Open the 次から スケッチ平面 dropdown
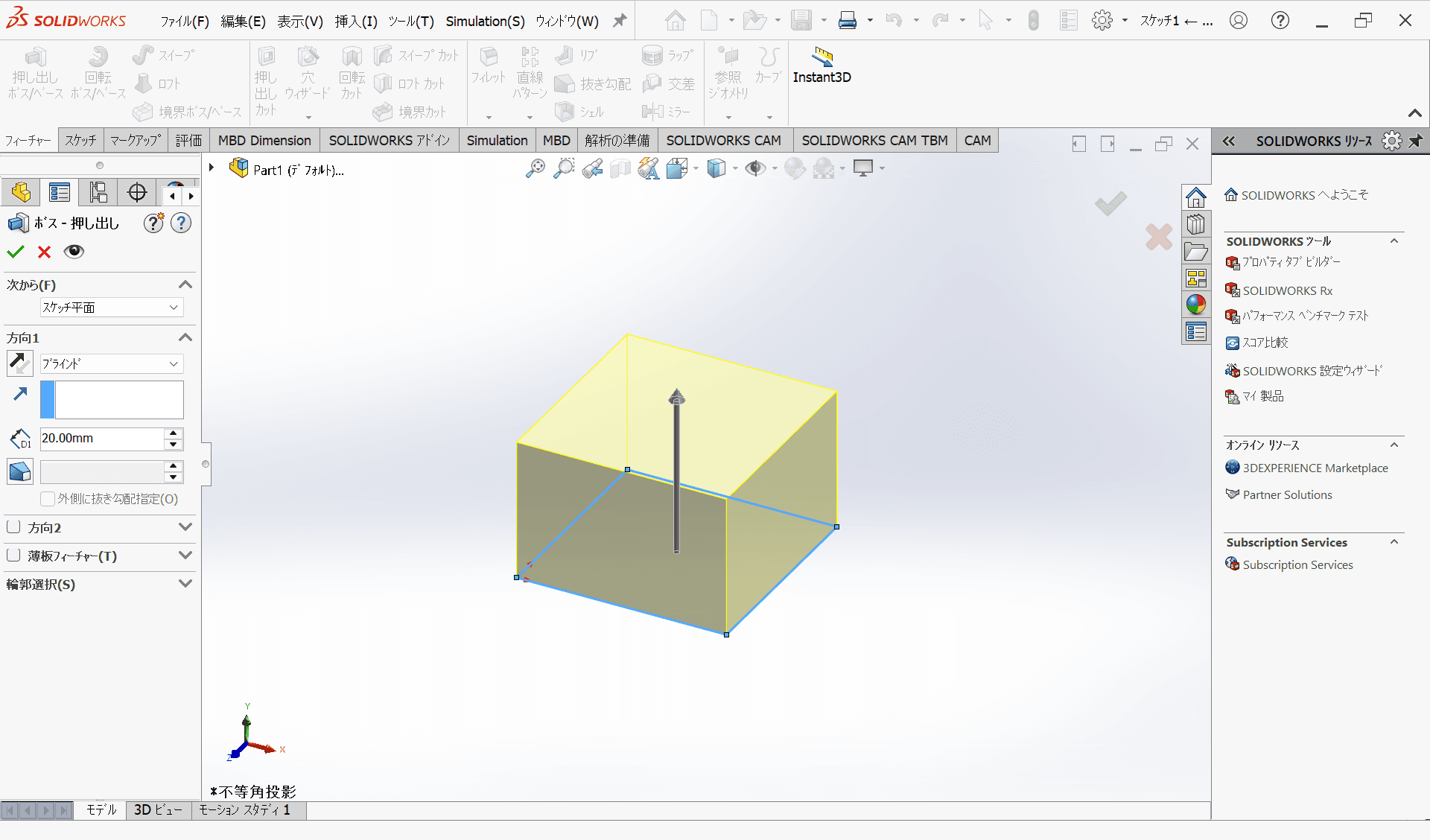Viewport: 1430px width, 840px height. tap(112, 308)
